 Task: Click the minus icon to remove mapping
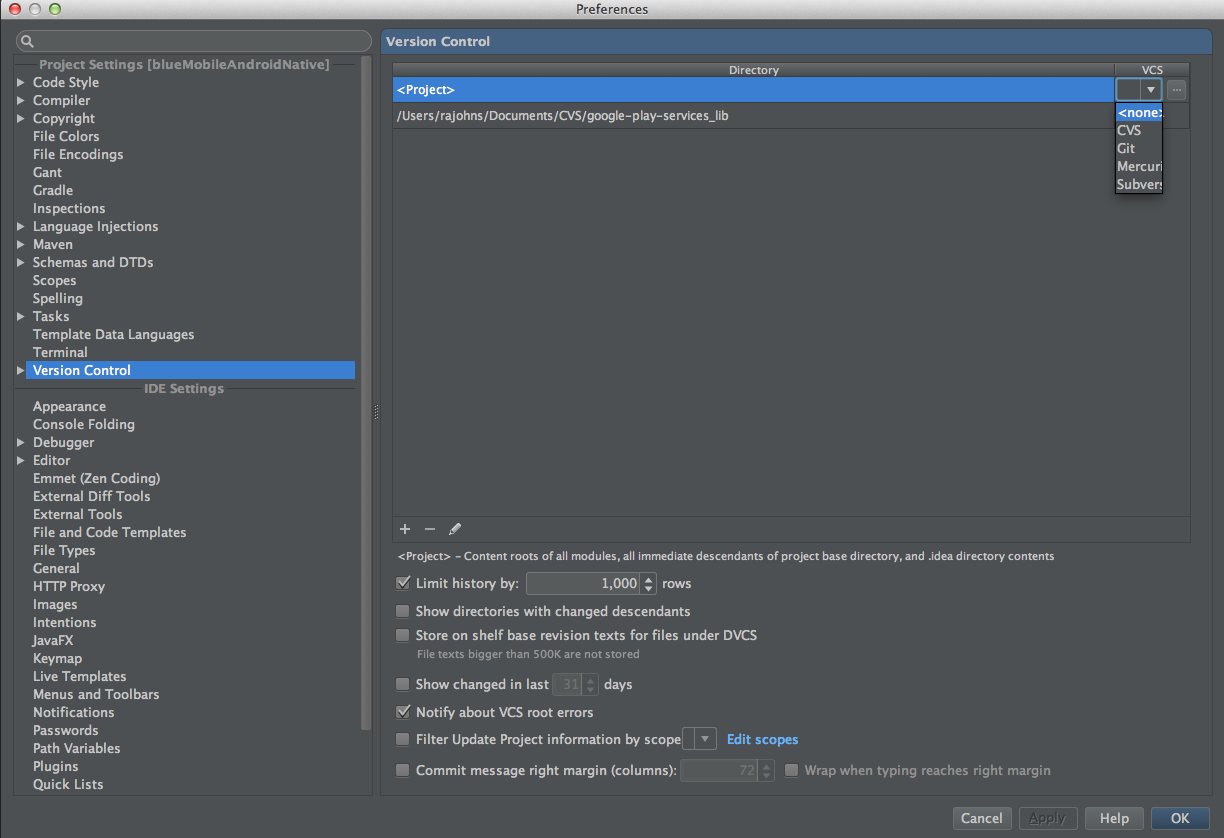(430, 529)
